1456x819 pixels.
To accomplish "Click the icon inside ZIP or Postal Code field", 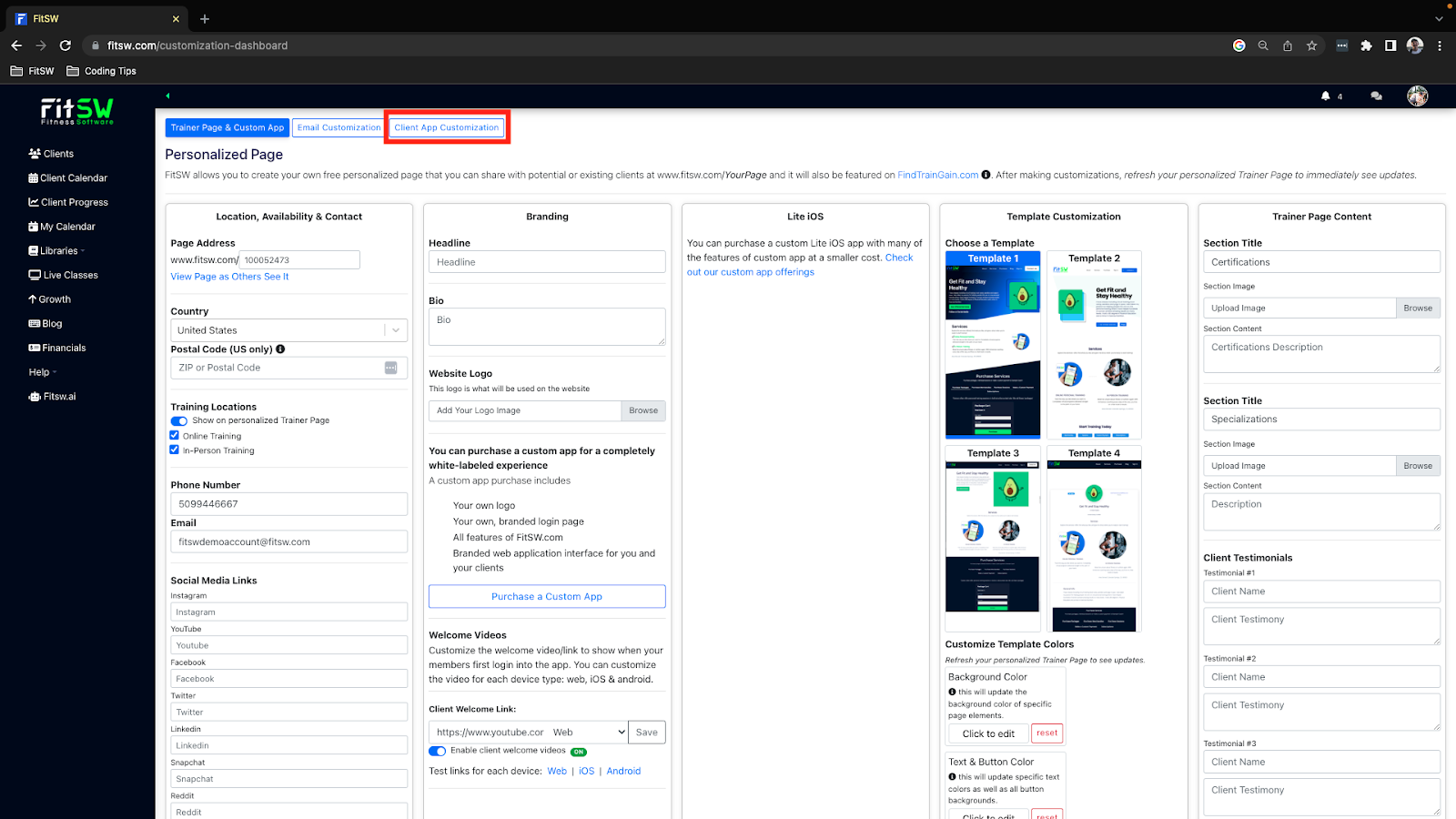I will pos(390,368).
